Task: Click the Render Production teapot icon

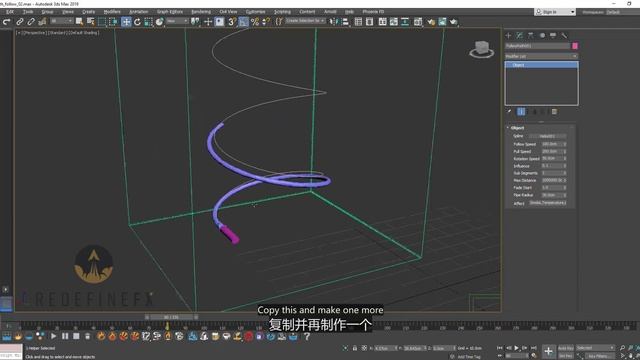Action: 453,22
